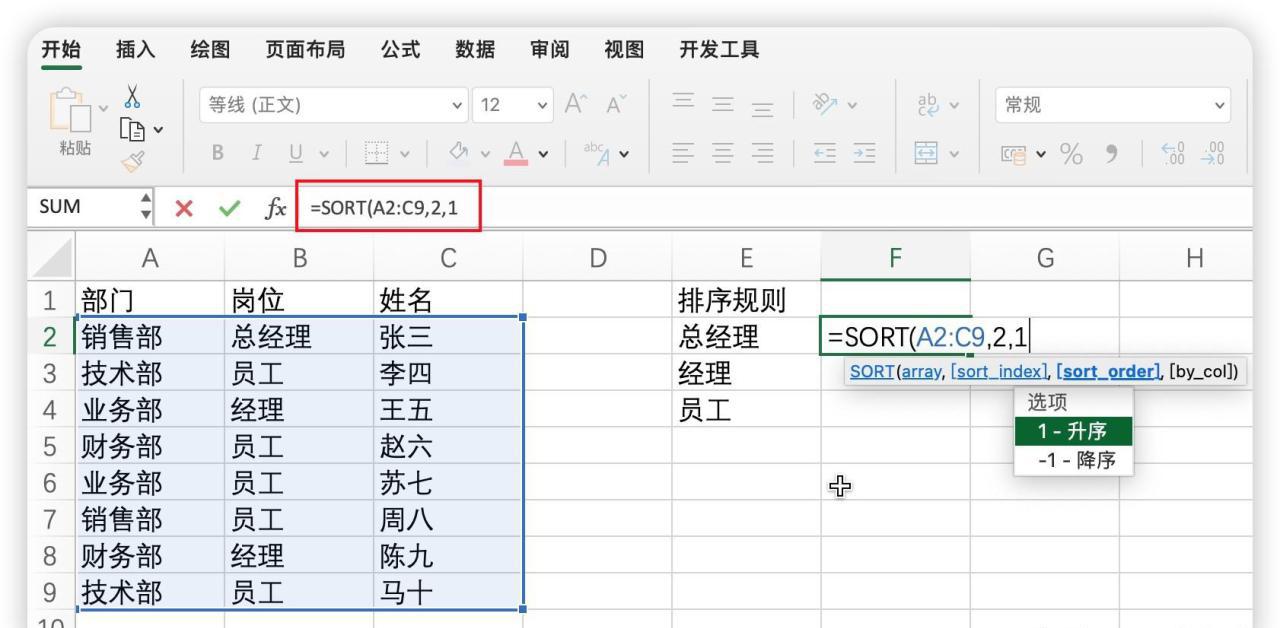Open the 开始 tab
Viewport: 1280px width, 628px height.
pyautogui.click(x=61, y=48)
